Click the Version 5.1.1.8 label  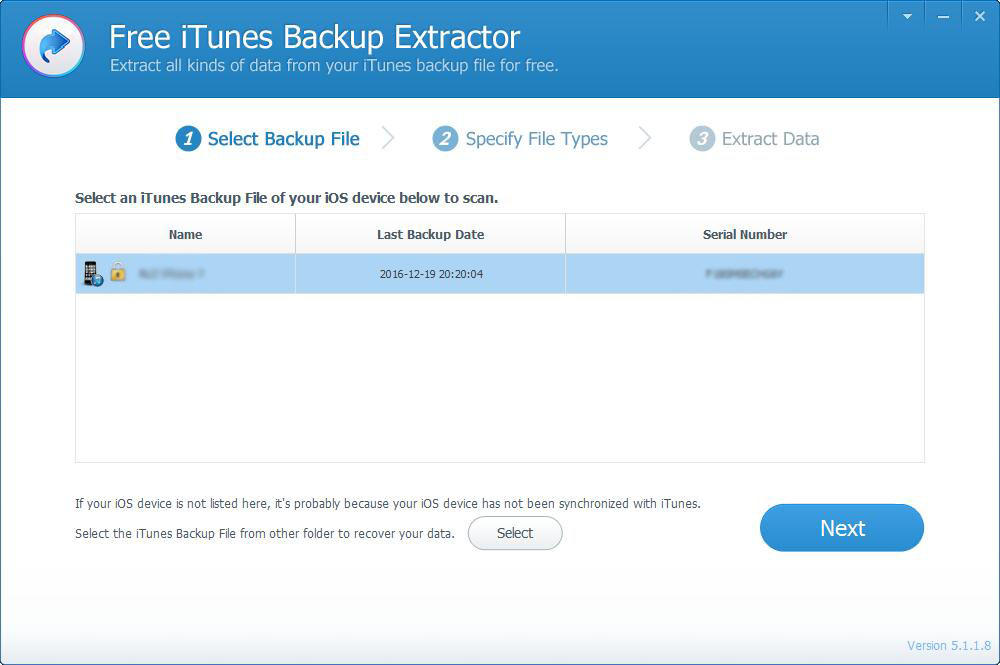tap(949, 646)
